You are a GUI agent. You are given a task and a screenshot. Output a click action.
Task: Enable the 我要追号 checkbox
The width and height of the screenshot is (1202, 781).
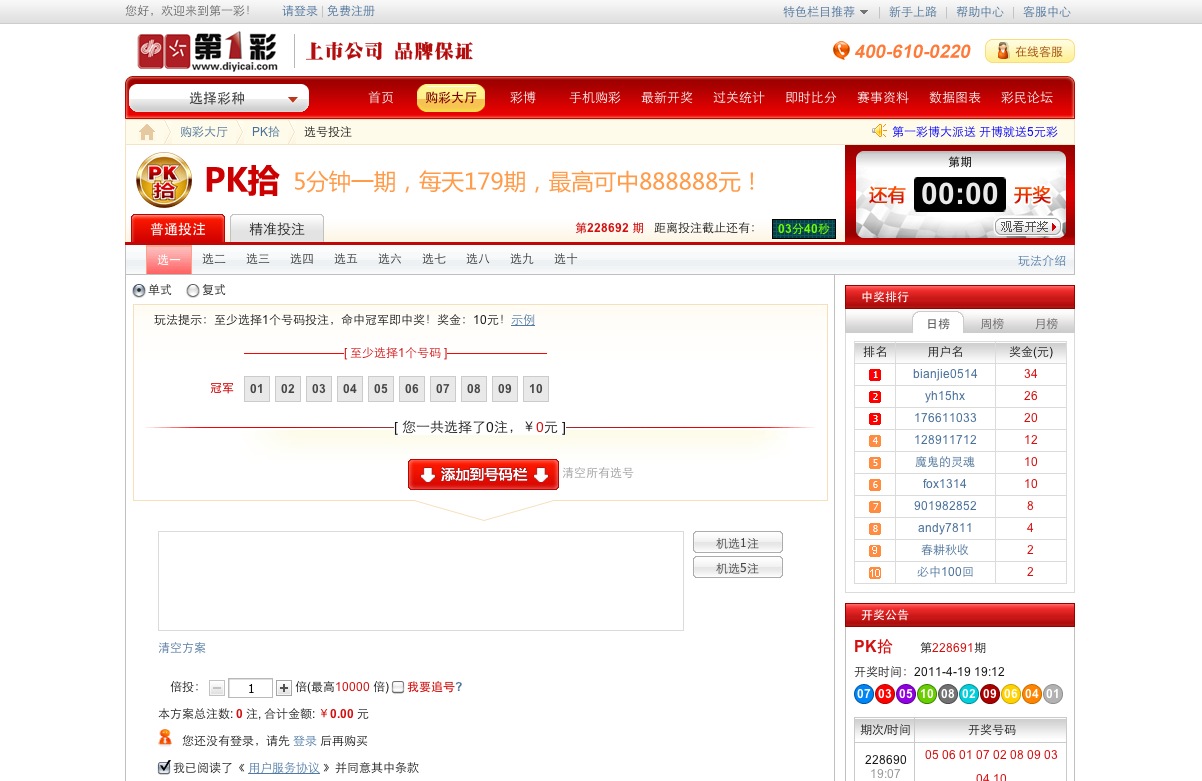(398, 687)
